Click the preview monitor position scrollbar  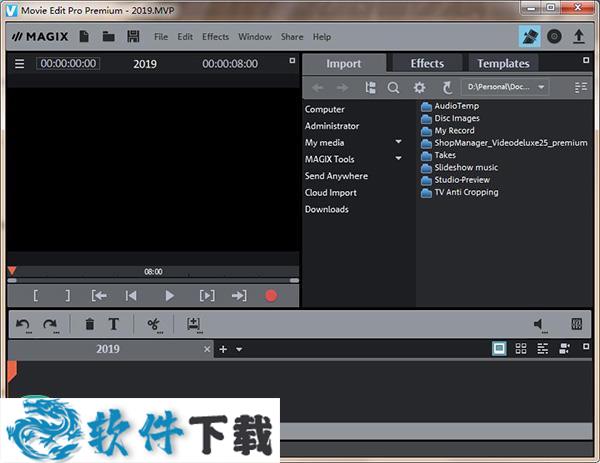click(153, 280)
